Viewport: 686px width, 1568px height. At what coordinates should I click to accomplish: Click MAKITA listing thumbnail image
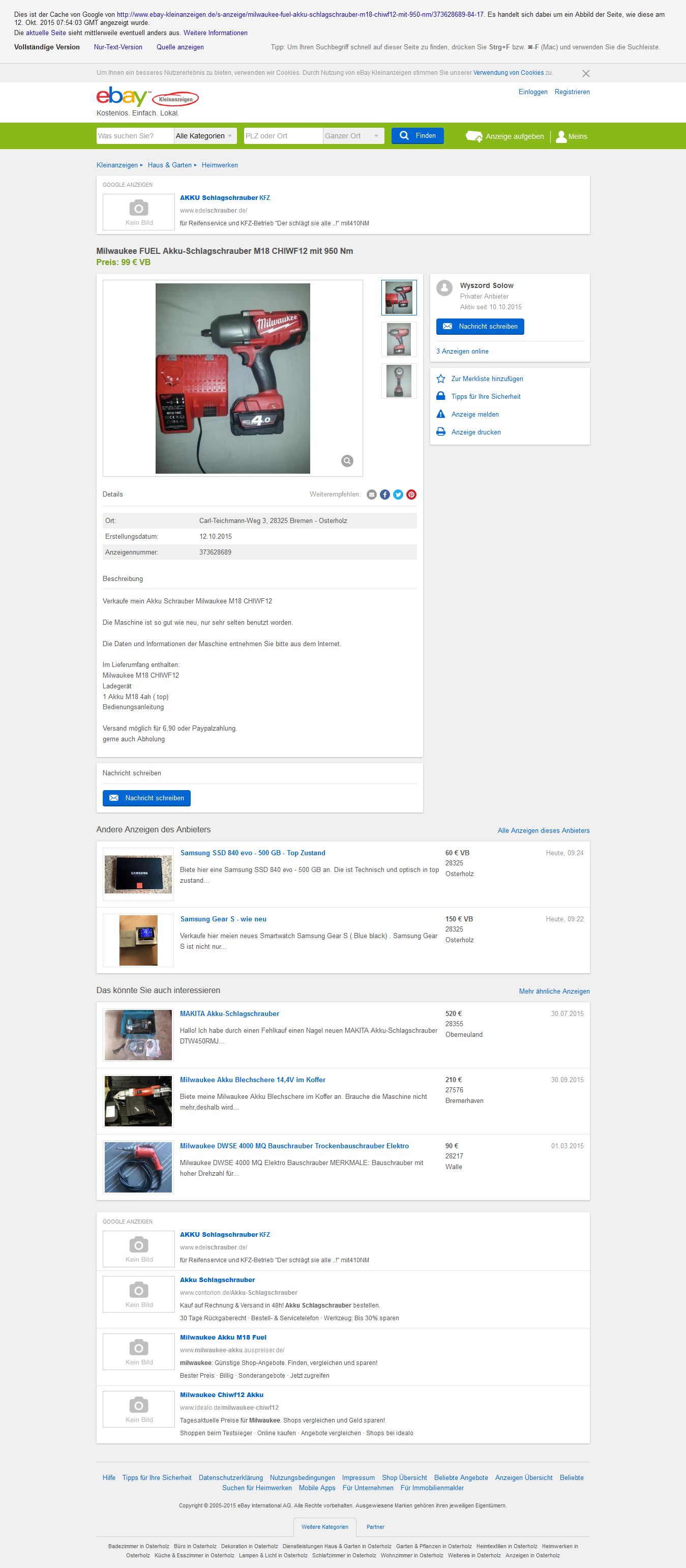(x=138, y=1035)
